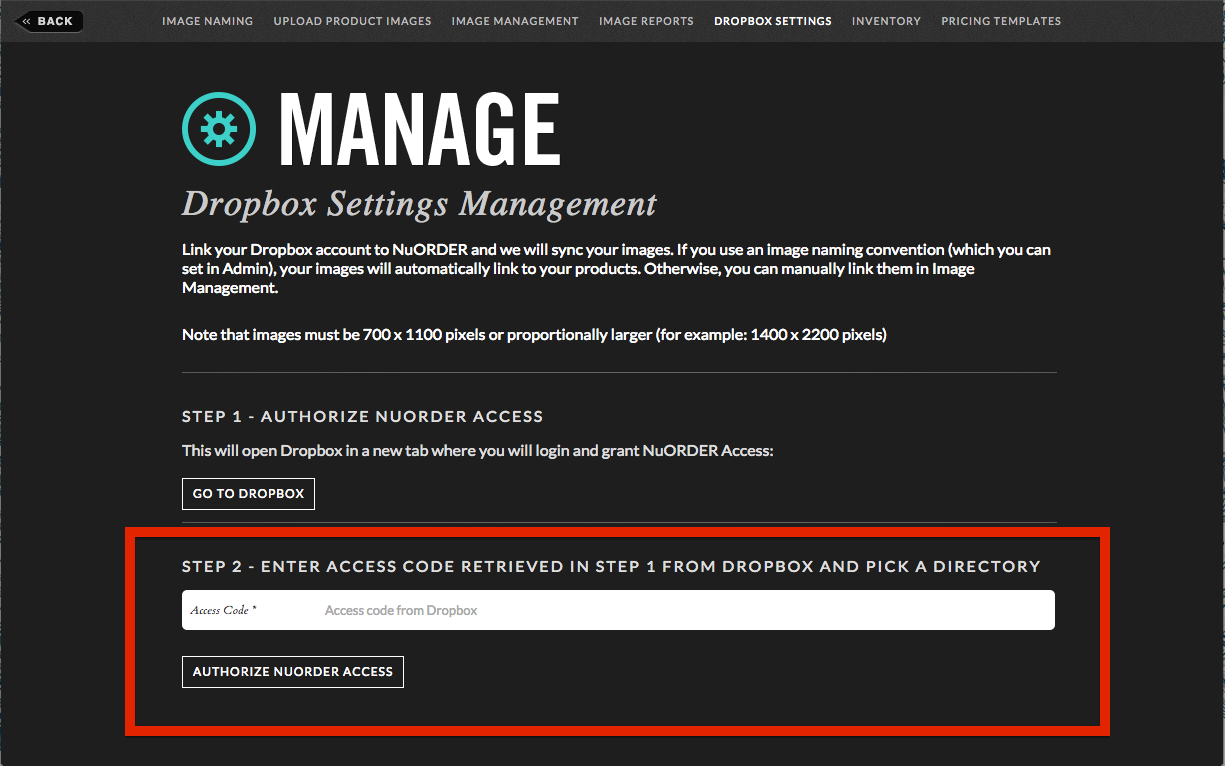
Task: Select the Dropbox Settings tab
Action: click(773, 21)
